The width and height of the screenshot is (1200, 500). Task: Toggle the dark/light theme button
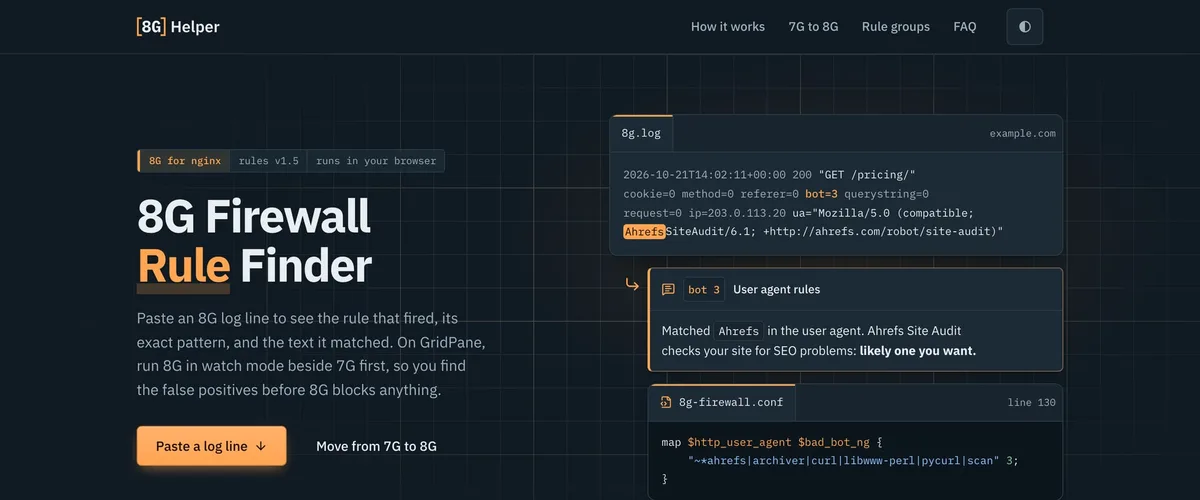(1025, 27)
